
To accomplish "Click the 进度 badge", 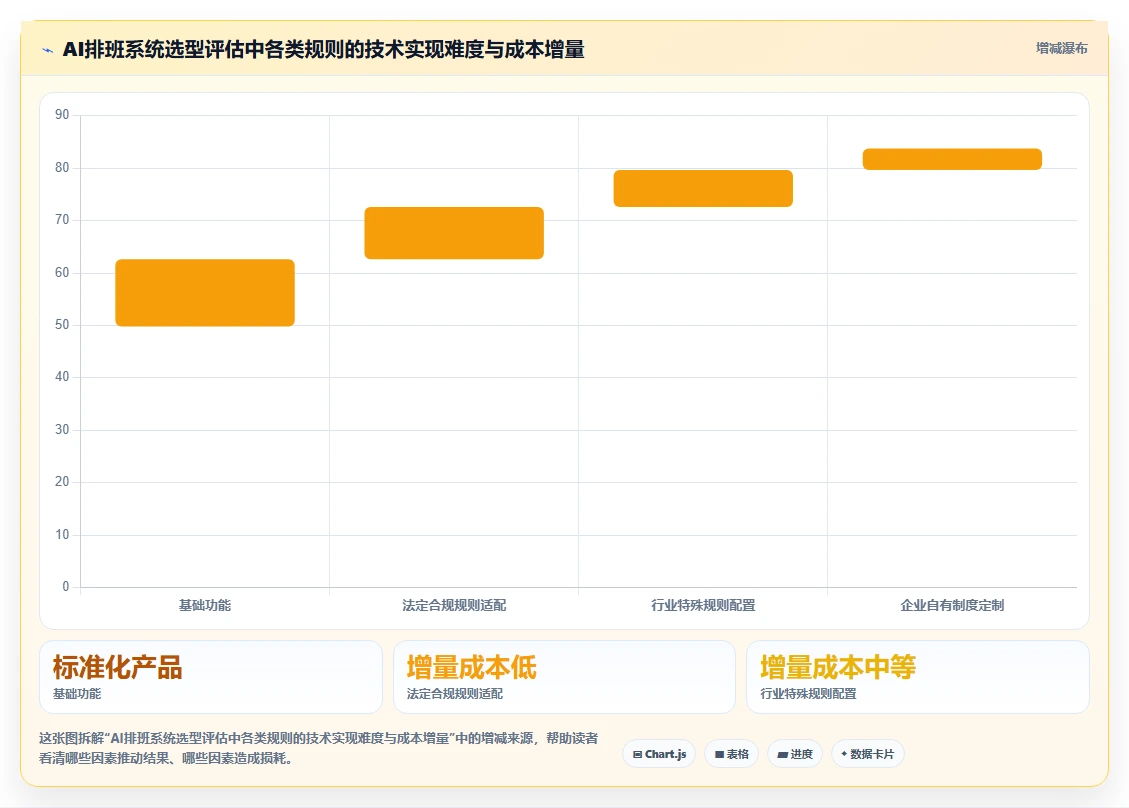I will [795, 754].
